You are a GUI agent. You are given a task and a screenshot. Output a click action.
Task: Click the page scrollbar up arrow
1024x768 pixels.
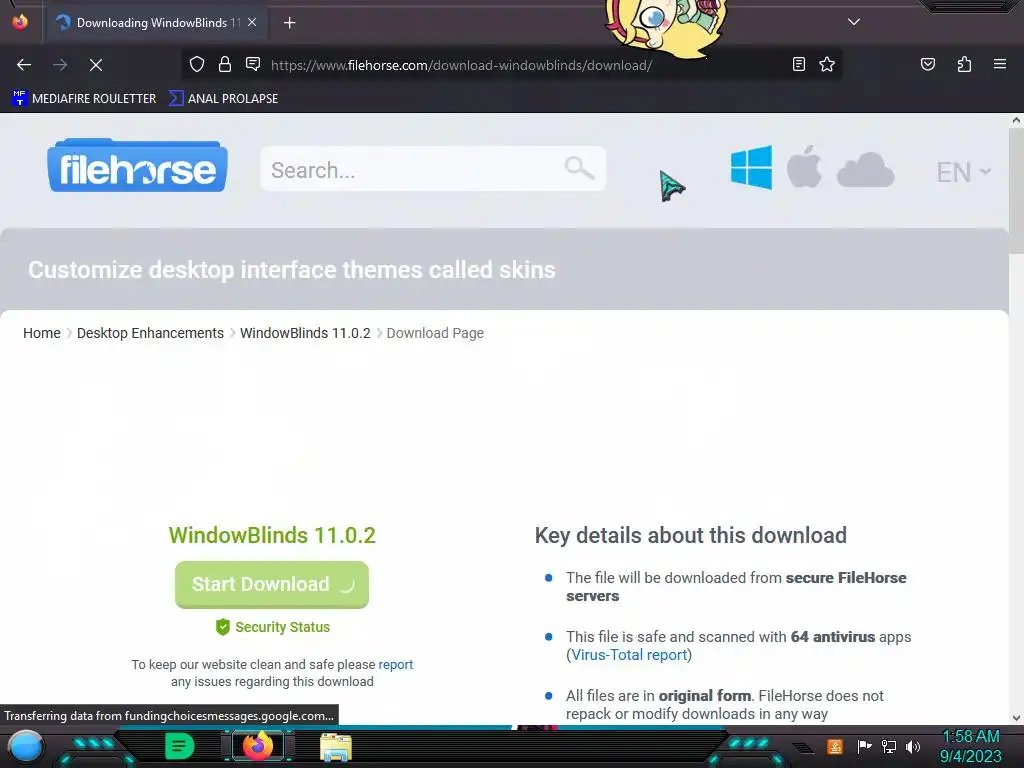1016,120
